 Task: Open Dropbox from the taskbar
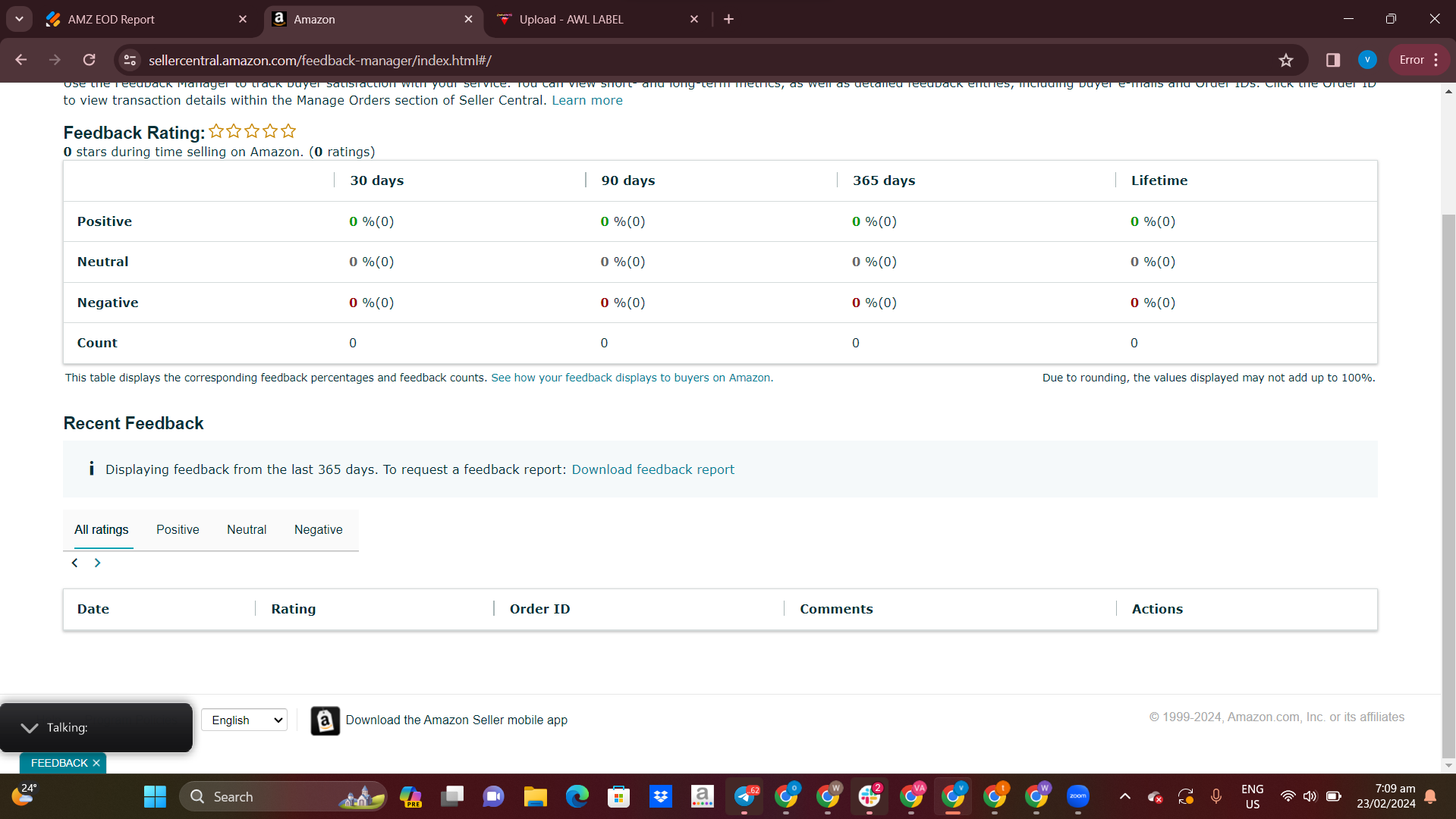click(x=661, y=796)
